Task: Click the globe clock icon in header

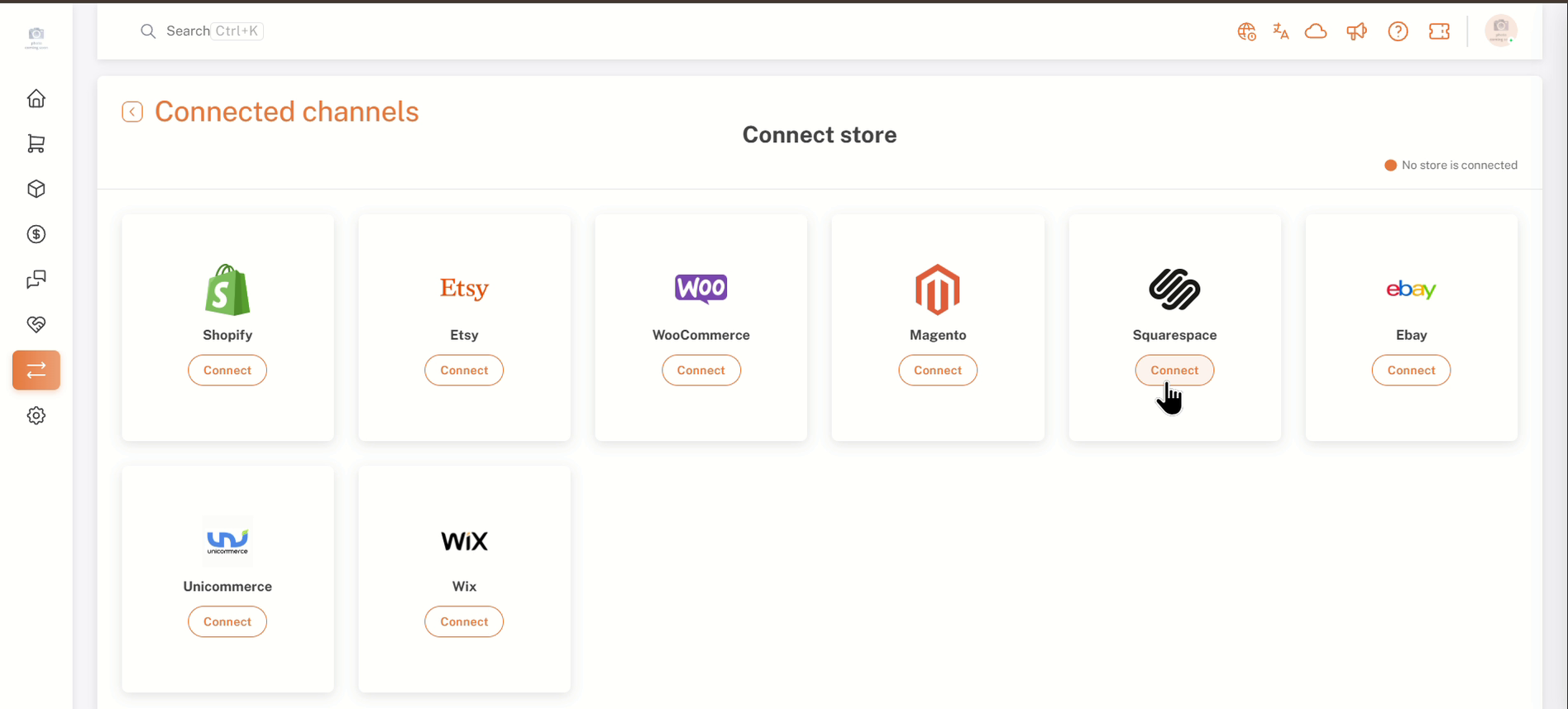Action: point(1246,31)
